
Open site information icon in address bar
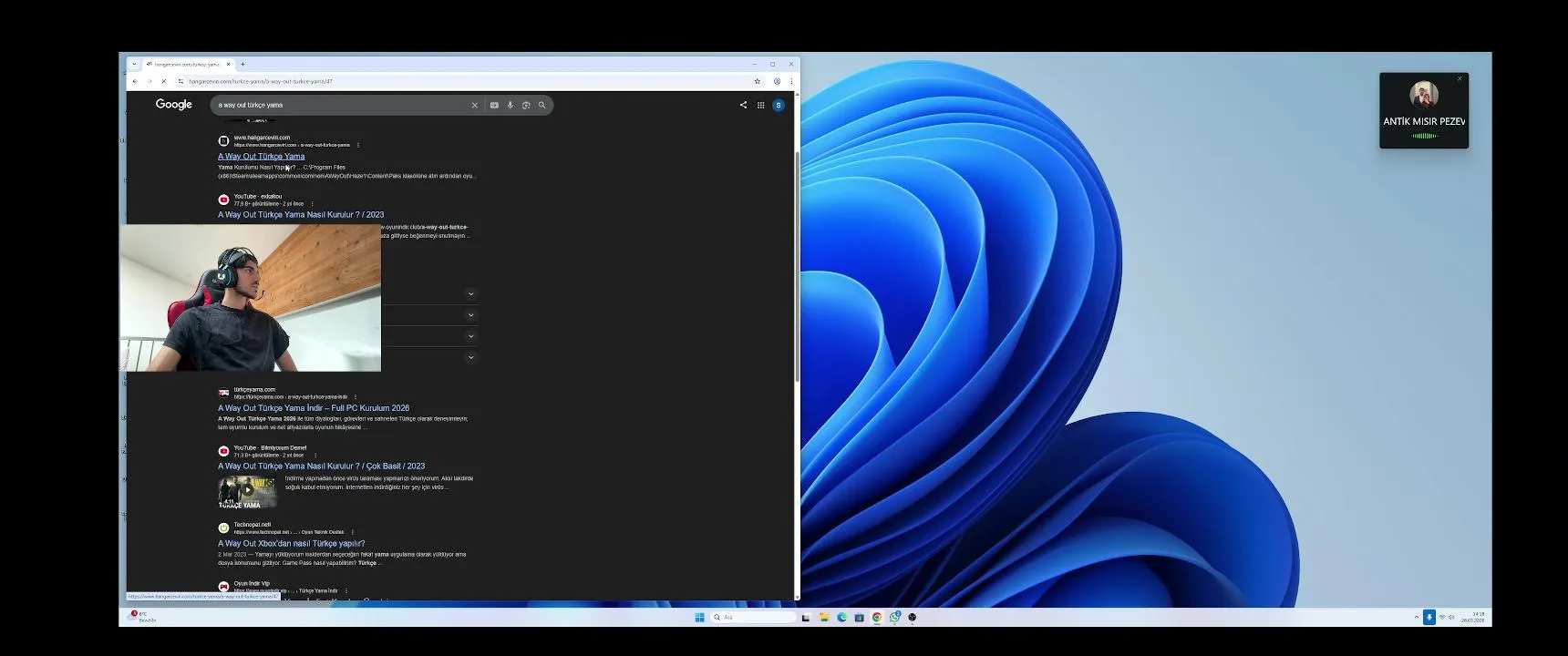tap(181, 81)
